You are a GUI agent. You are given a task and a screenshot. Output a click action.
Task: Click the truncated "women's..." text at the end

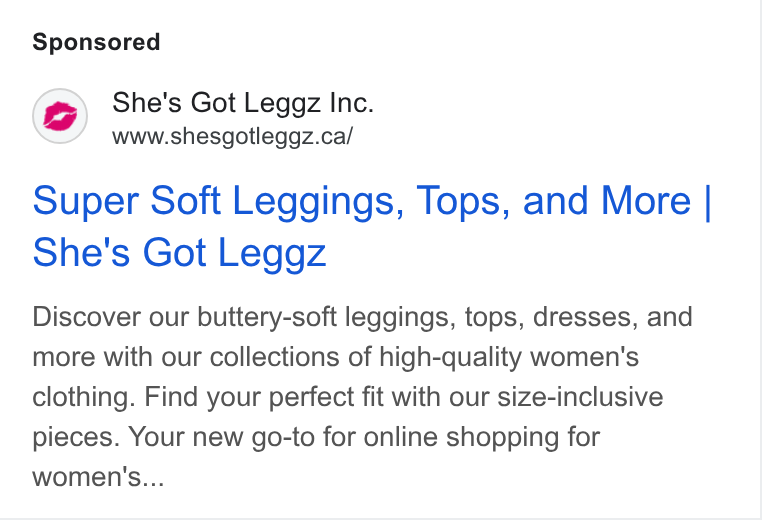pyautogui.click(x=99, y=477)
